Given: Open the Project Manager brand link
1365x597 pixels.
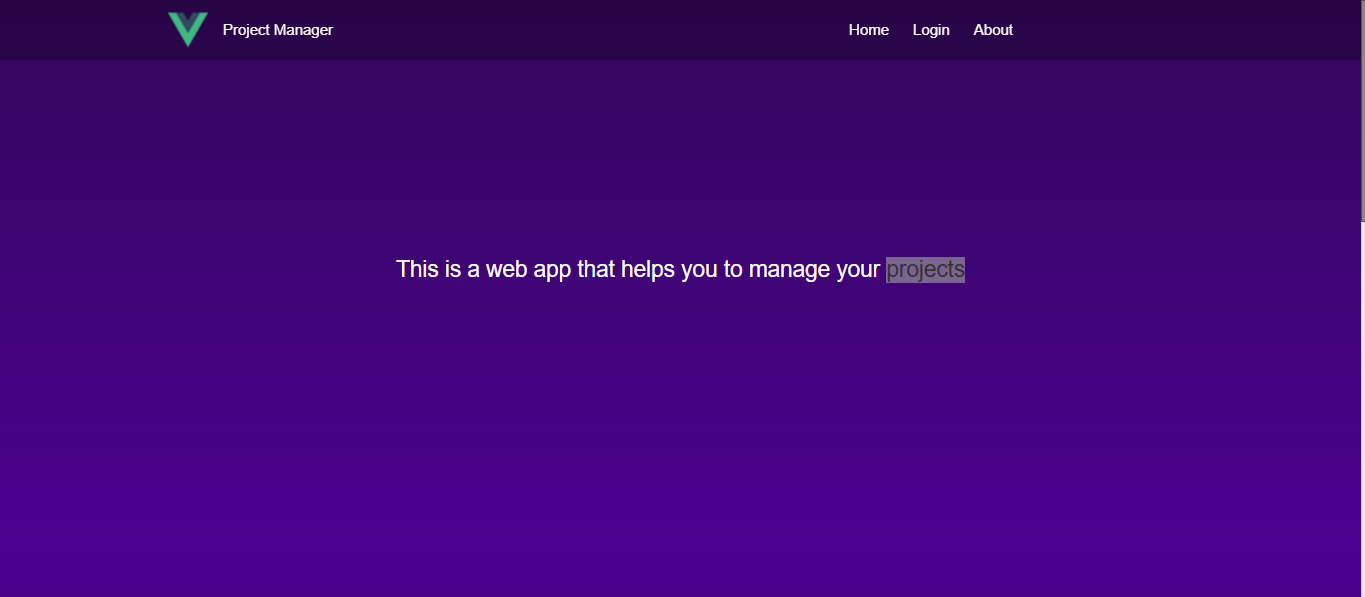Looking at the screenshot, I should [277, 30].
